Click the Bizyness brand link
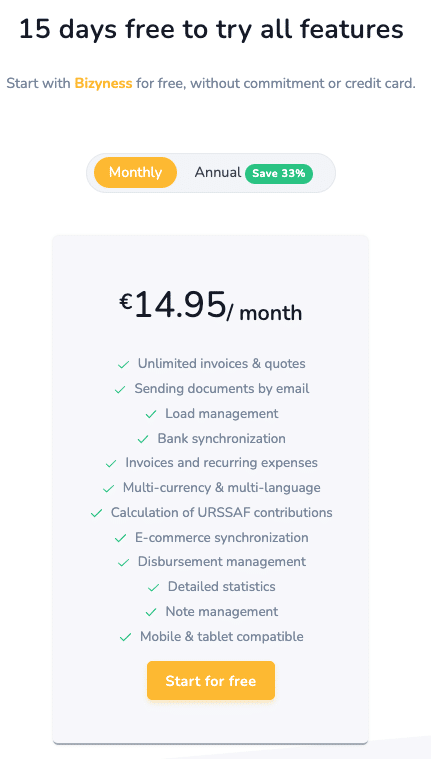This screenshot has height=759, width=431. 103,83
